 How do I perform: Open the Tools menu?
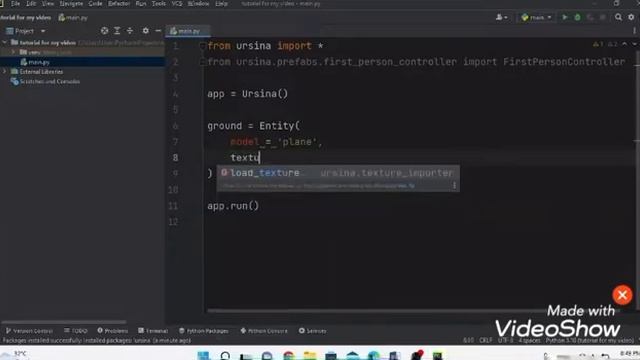tap(159, 4)
